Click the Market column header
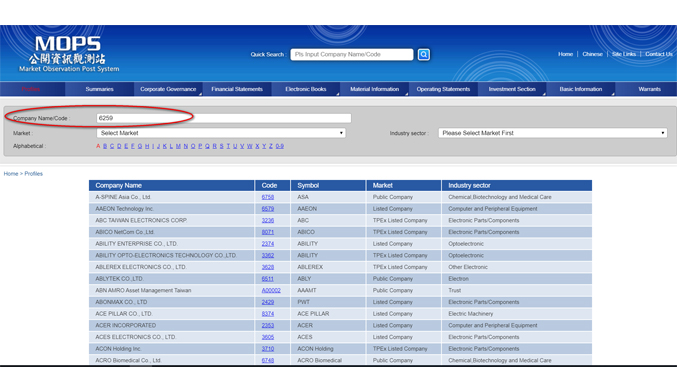 404,185
